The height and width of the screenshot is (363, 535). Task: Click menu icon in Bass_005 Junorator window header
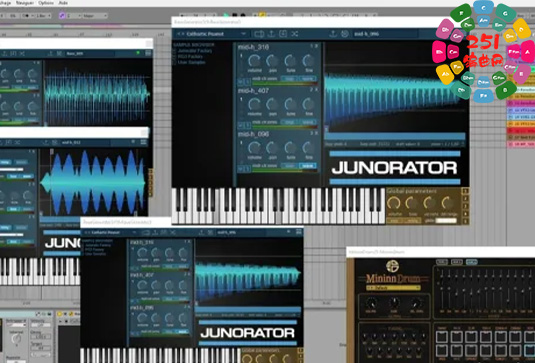[x=148, y=53]
